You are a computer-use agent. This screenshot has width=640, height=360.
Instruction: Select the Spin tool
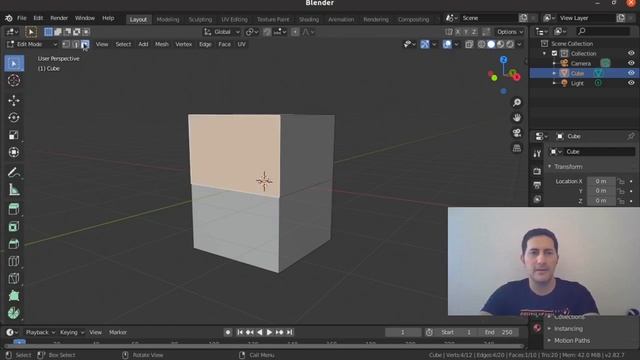point(14,313)
